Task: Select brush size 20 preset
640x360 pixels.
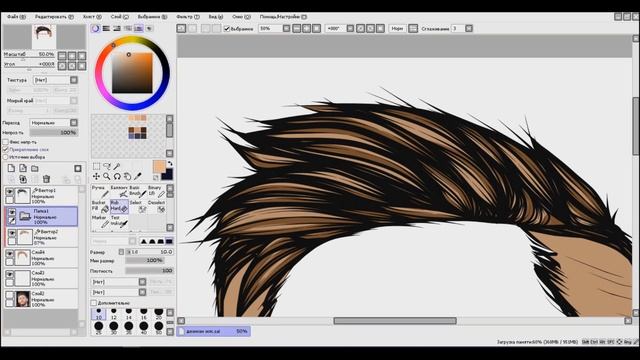Action: pos(158,314)
